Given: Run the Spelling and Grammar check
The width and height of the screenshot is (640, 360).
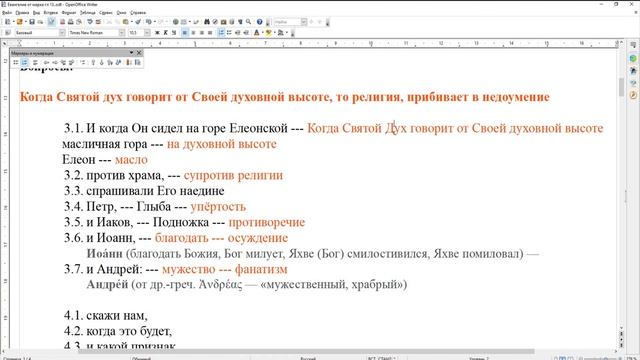Looking at the screenshot, I should coord(90,22).
